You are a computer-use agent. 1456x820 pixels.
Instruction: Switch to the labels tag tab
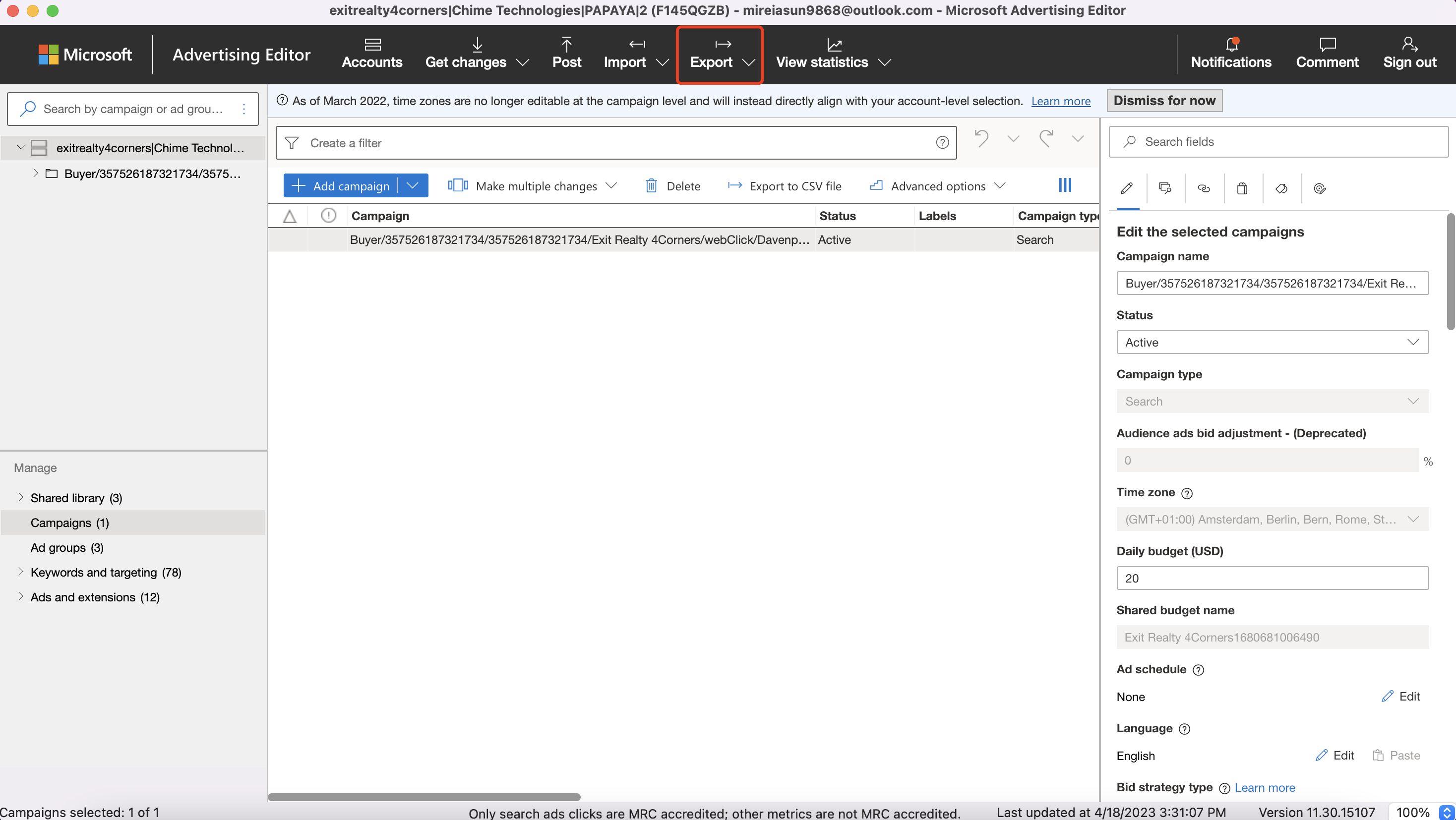tap(1281, 188)
